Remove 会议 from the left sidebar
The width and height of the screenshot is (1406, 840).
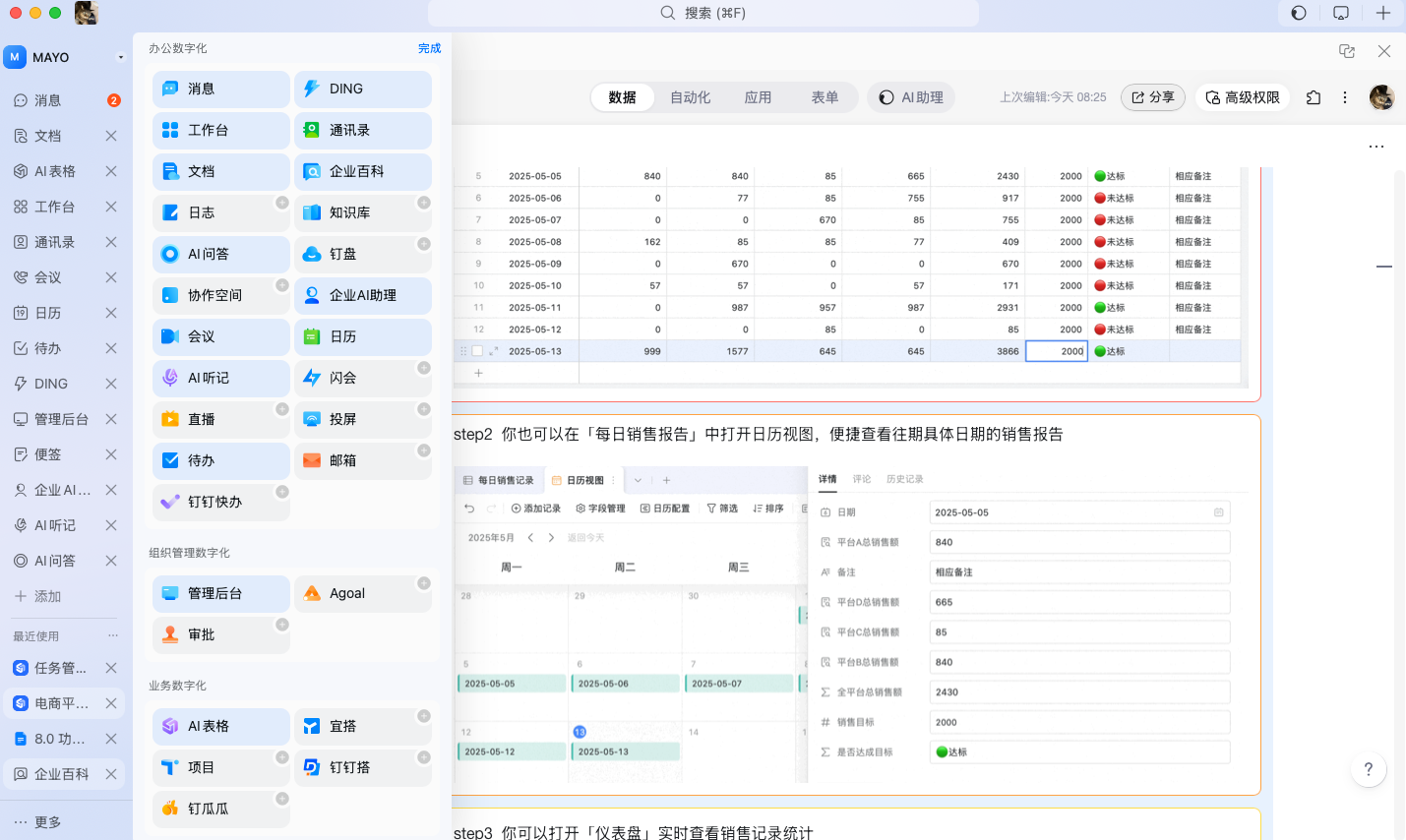tap(111, 277)
